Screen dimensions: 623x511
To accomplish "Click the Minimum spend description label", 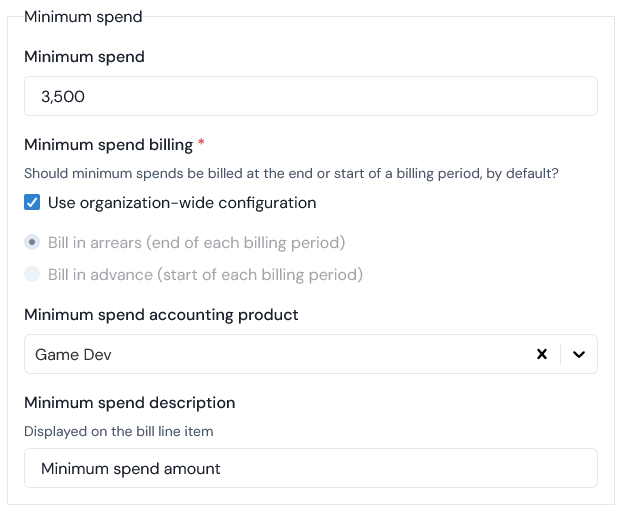I will pyautogui.click(x=130, y=403).
